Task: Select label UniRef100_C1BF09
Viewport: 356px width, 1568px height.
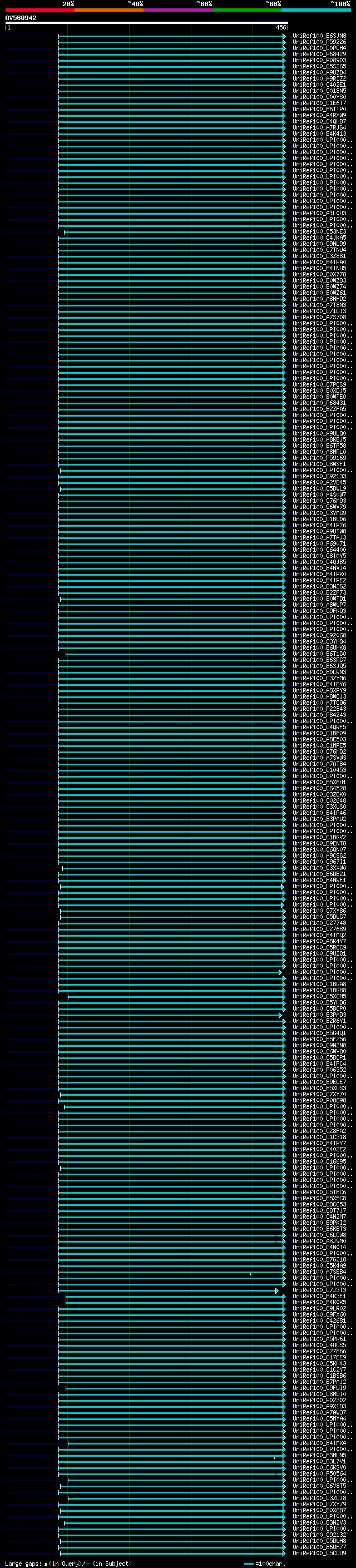Action: 319,734
